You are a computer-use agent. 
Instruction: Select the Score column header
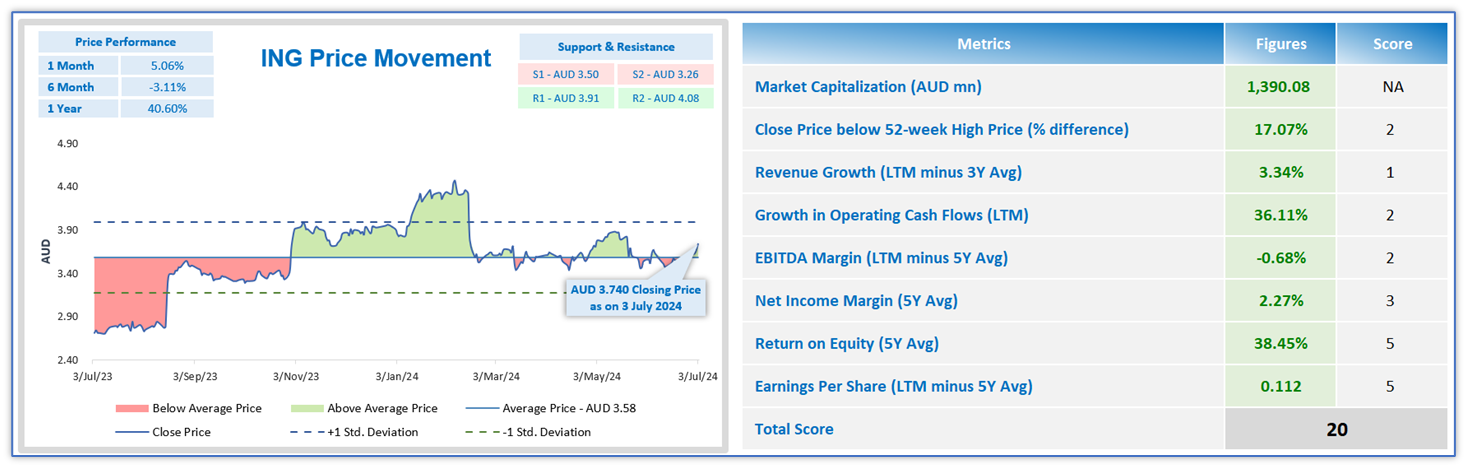pos(1392,44)
